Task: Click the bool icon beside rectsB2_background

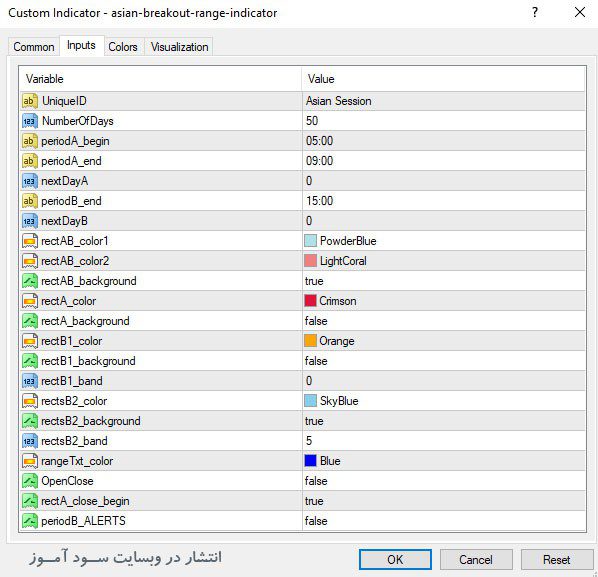Action: (30, 421)
